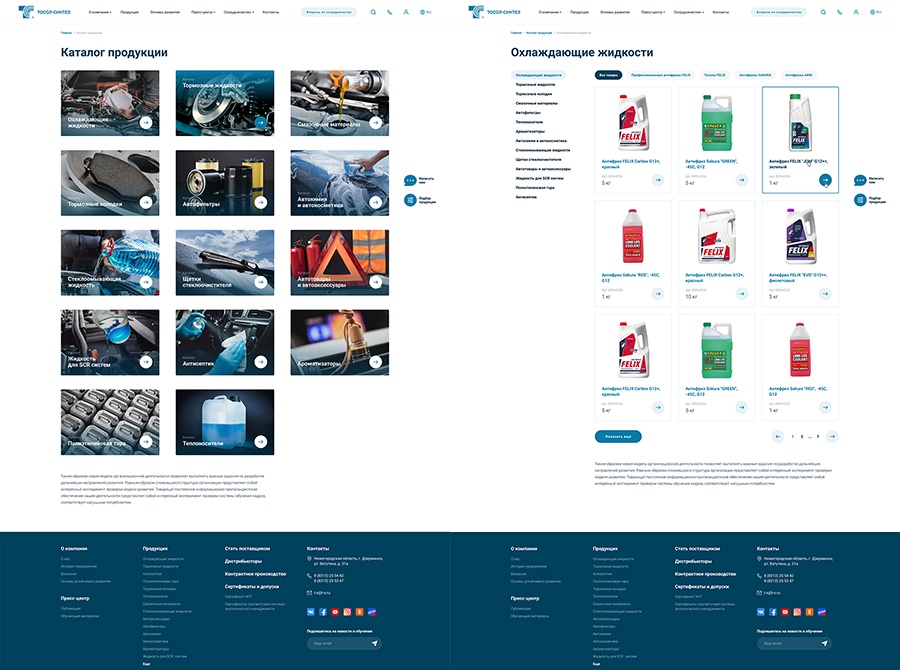Open the user account icon in the catalog page header

click(x=406, y=12)
